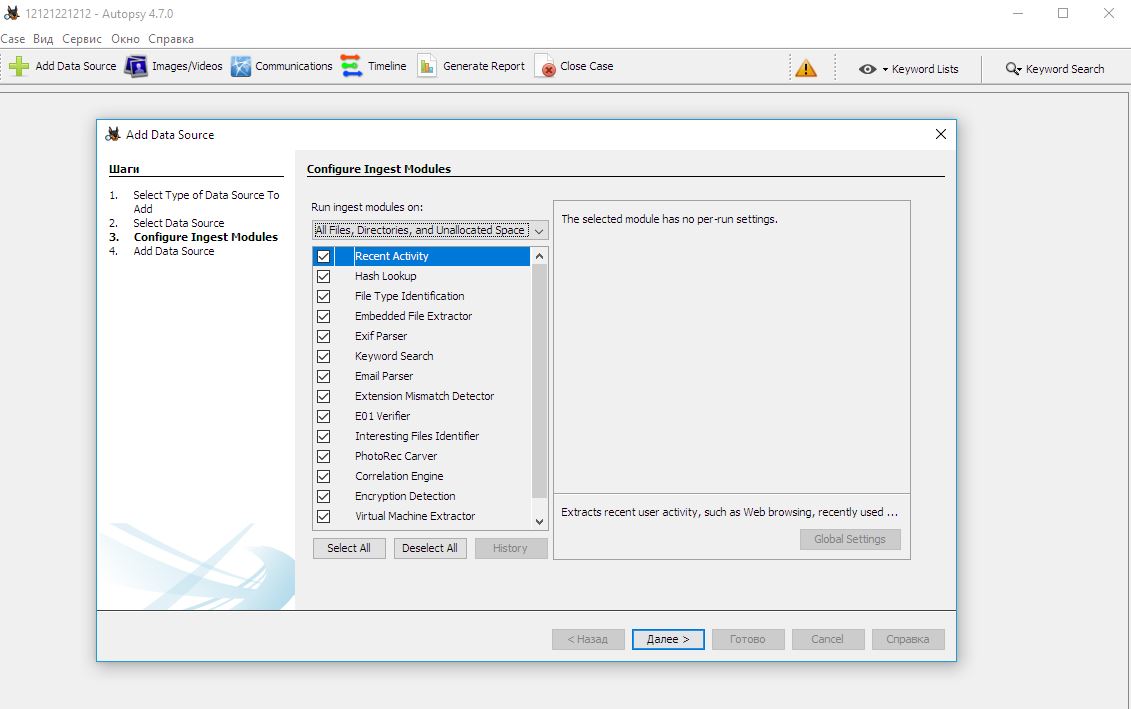Toggle the E01 Verifier checkbox
1131x709 pixels.
pyautogui.click(x=323, y=416)
